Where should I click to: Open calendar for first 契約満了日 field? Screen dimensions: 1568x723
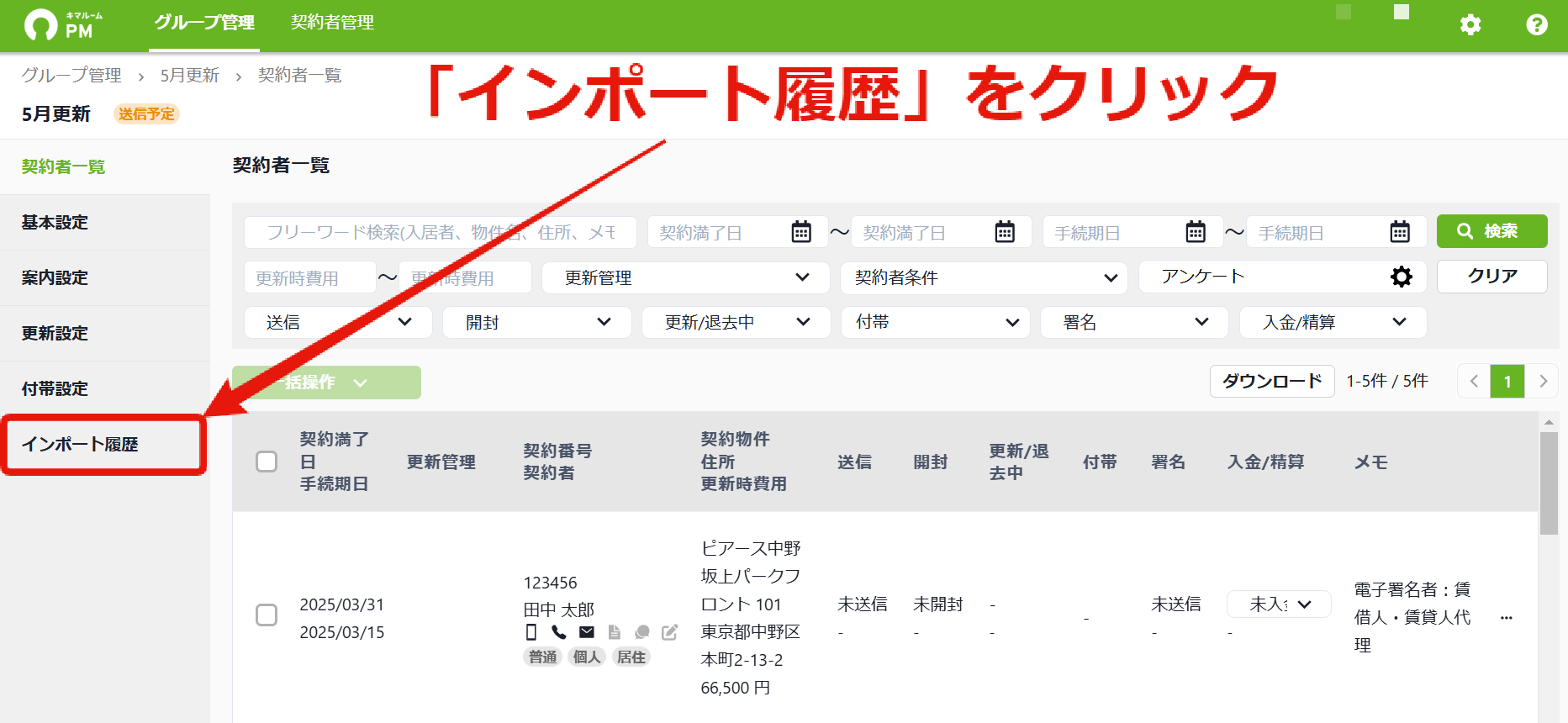click(801, 232)
